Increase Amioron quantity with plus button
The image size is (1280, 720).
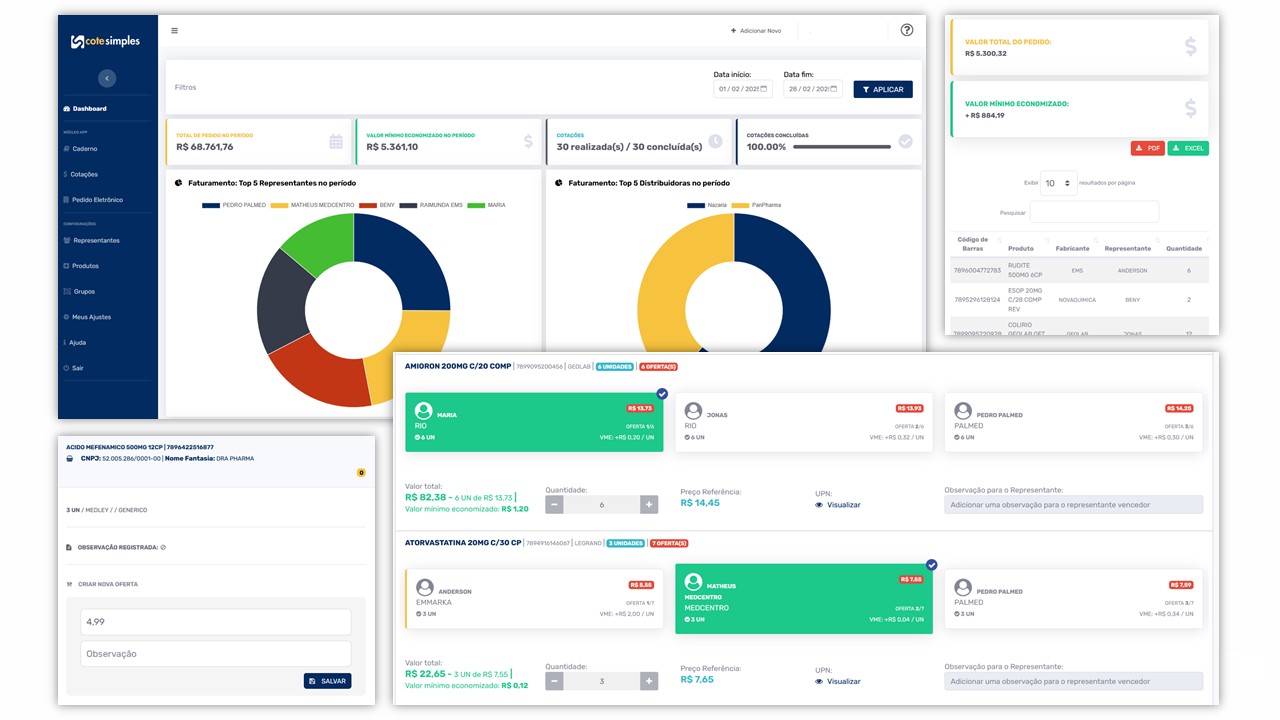click(648, 505)
